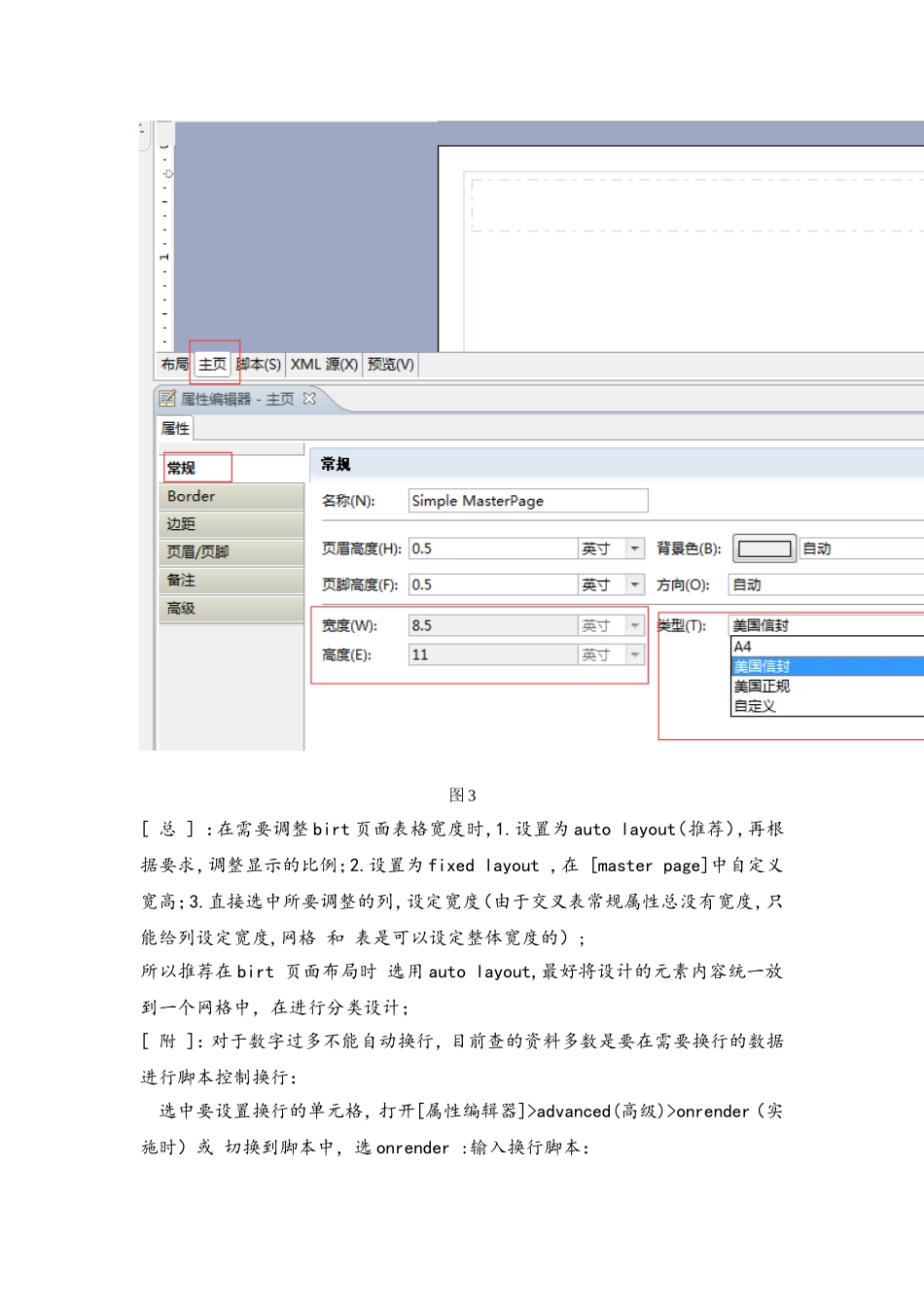
Task: Open the XML 源(X) tab
Action: (324, 365)
